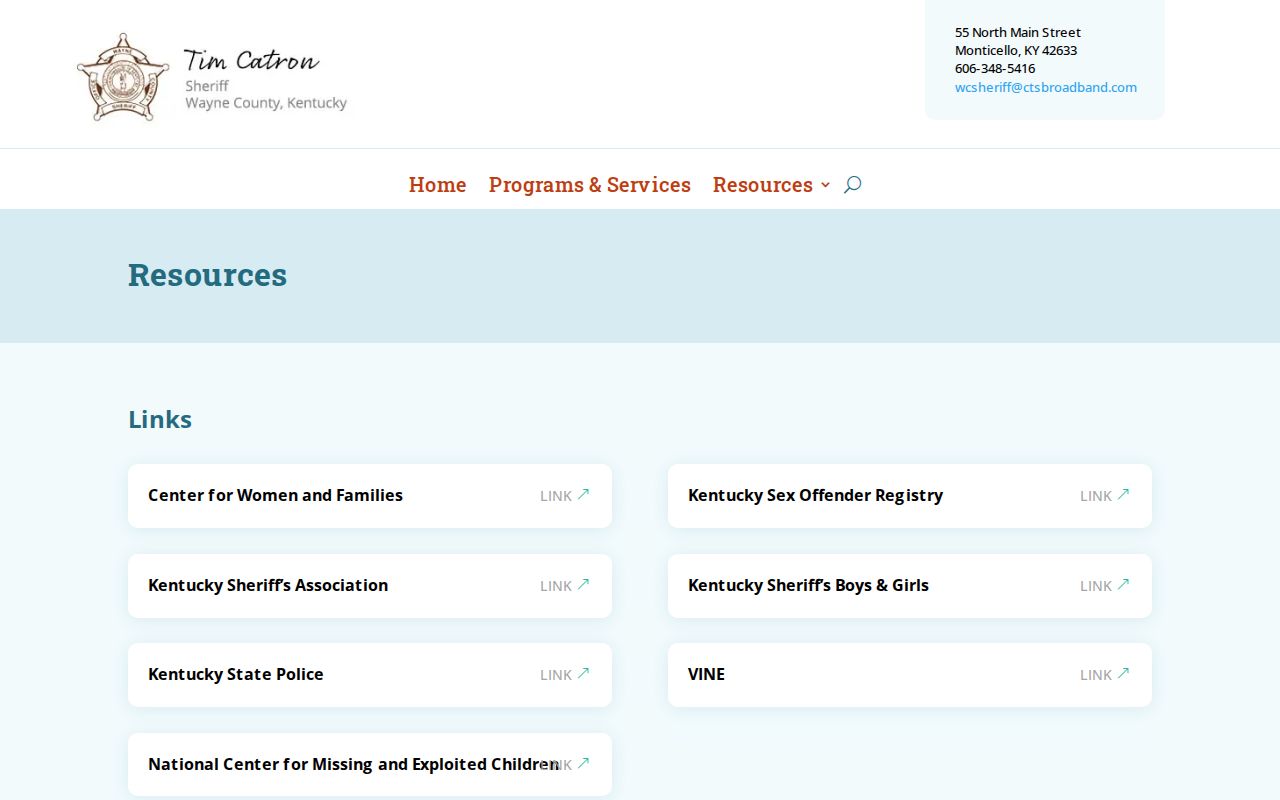The height and width of the screenshot is (800, 1280).
Task: Click the Tim Catron Sheriff name text
Action: point(251,61)
